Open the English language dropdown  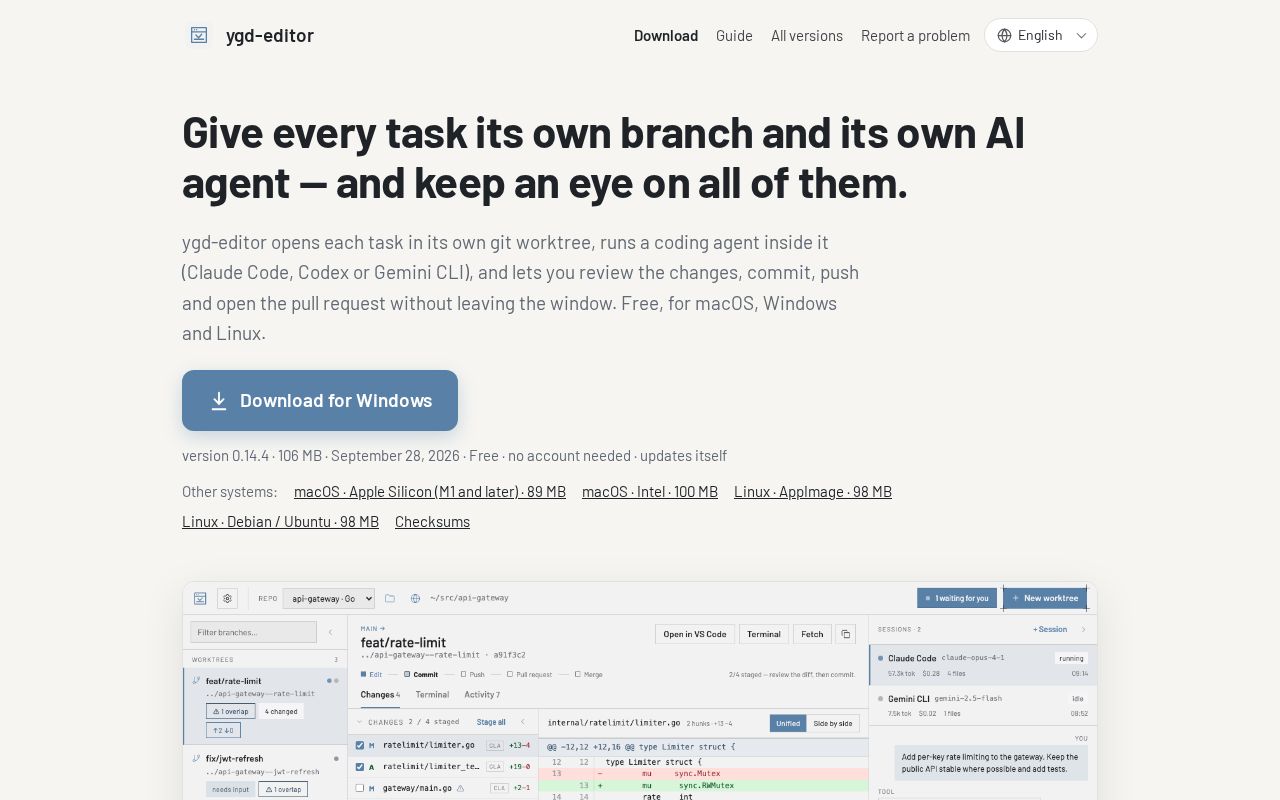1041,35
